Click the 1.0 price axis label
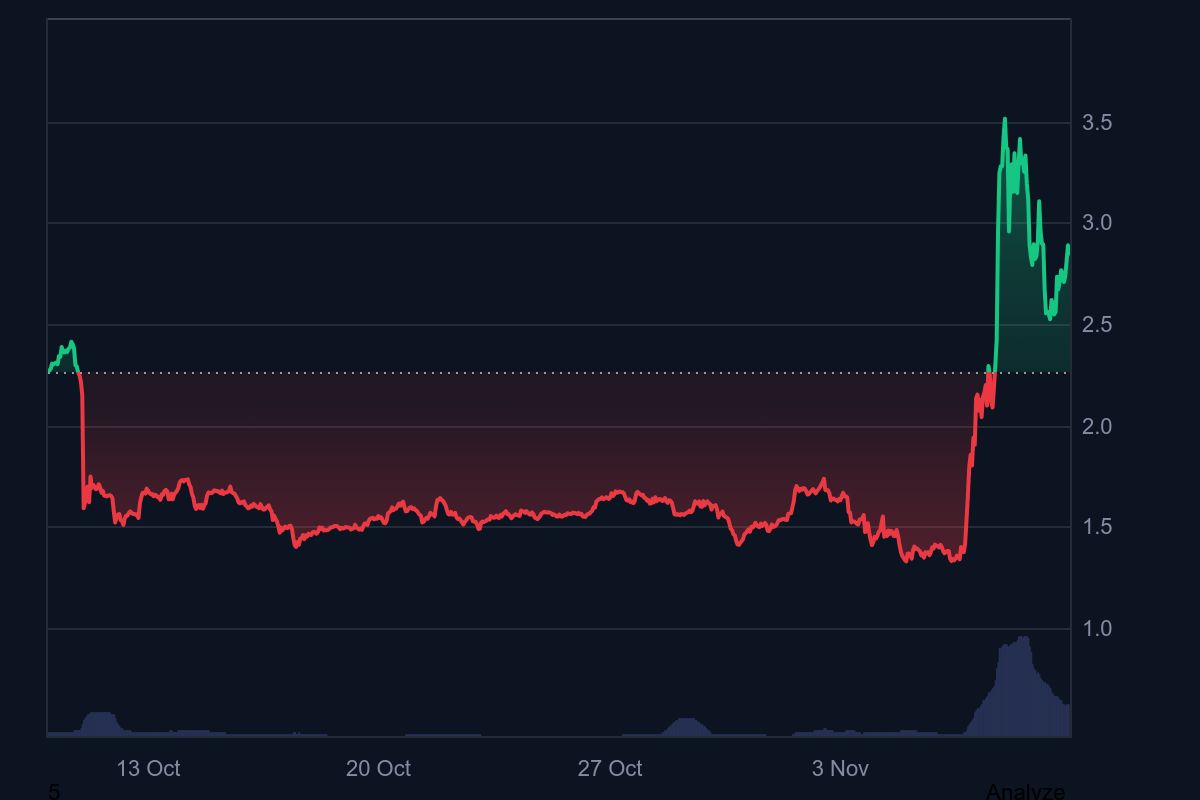The width and height of the screenshot is (1200, 800). coord(1097,629)
